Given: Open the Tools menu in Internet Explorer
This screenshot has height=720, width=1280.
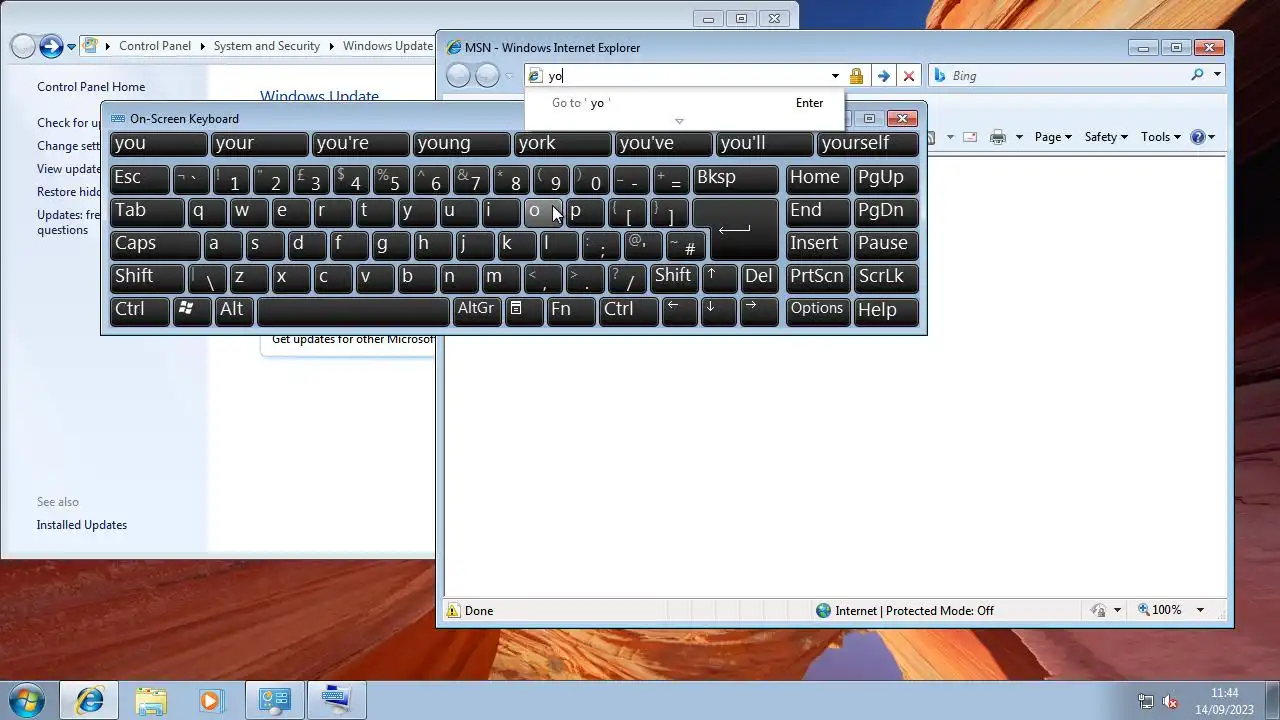Looking at the screenshot, I should point(1161,137).
